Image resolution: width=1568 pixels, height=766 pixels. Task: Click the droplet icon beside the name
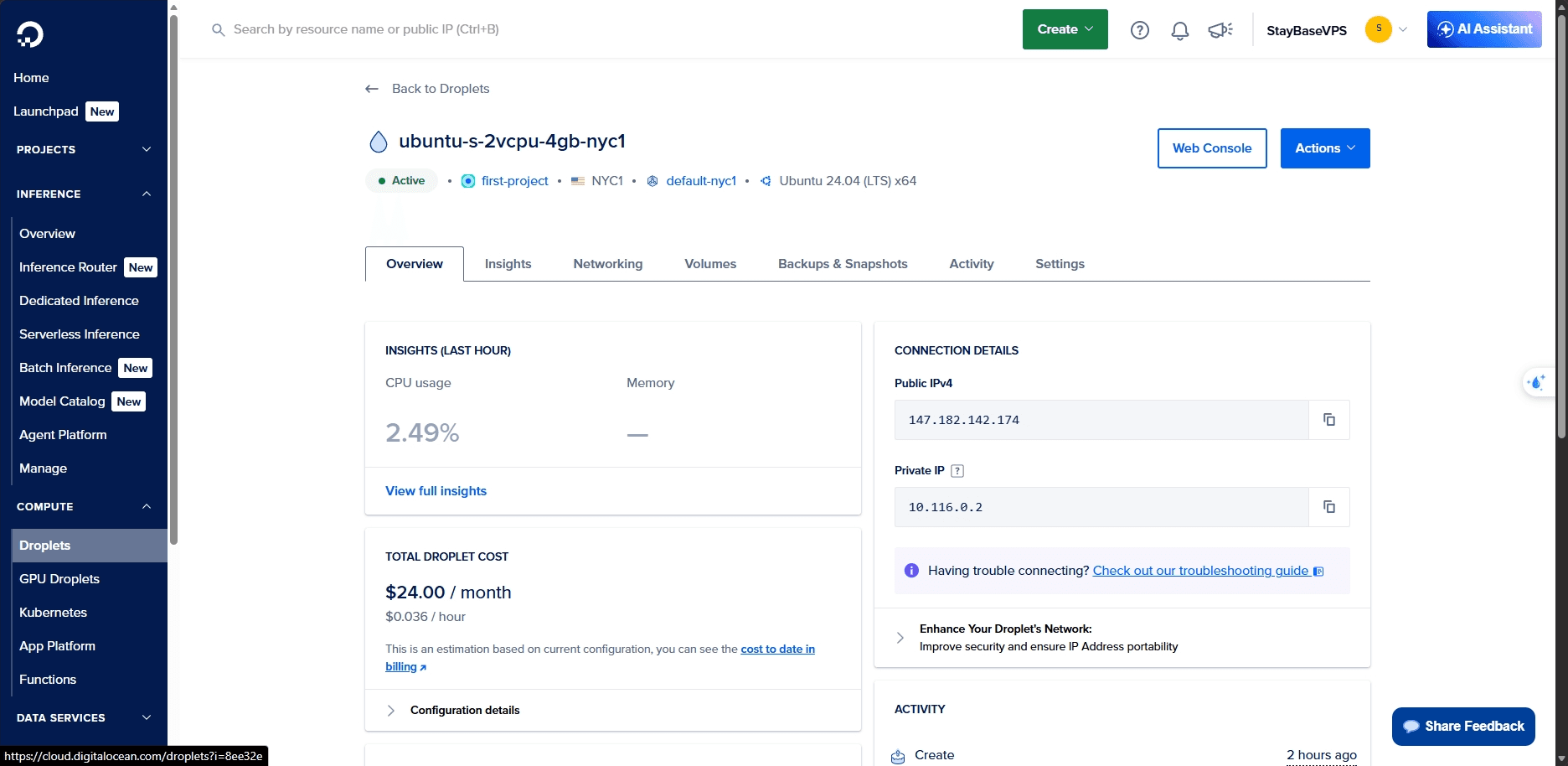379,142
